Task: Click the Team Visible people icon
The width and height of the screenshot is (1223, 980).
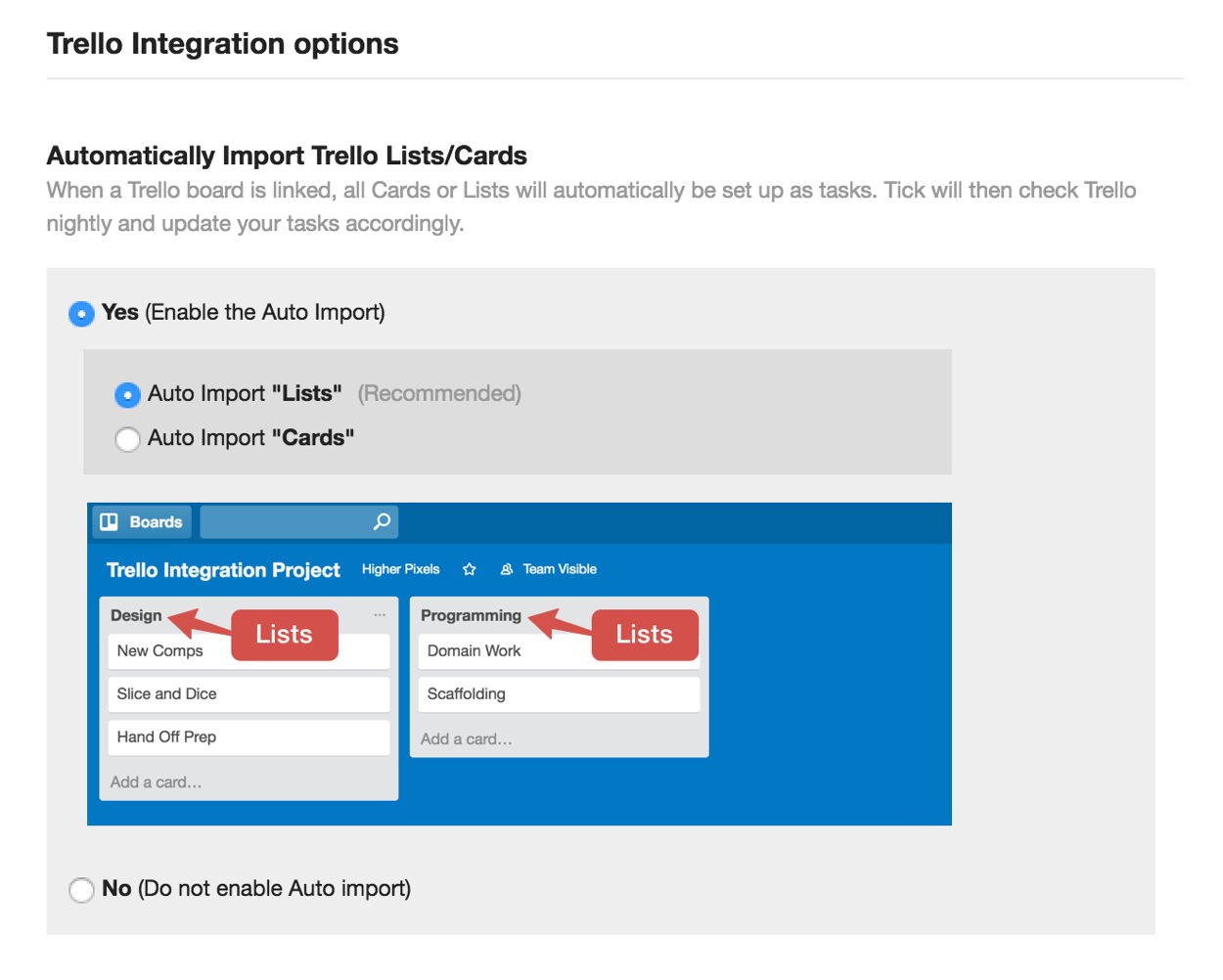Action: 507,568
